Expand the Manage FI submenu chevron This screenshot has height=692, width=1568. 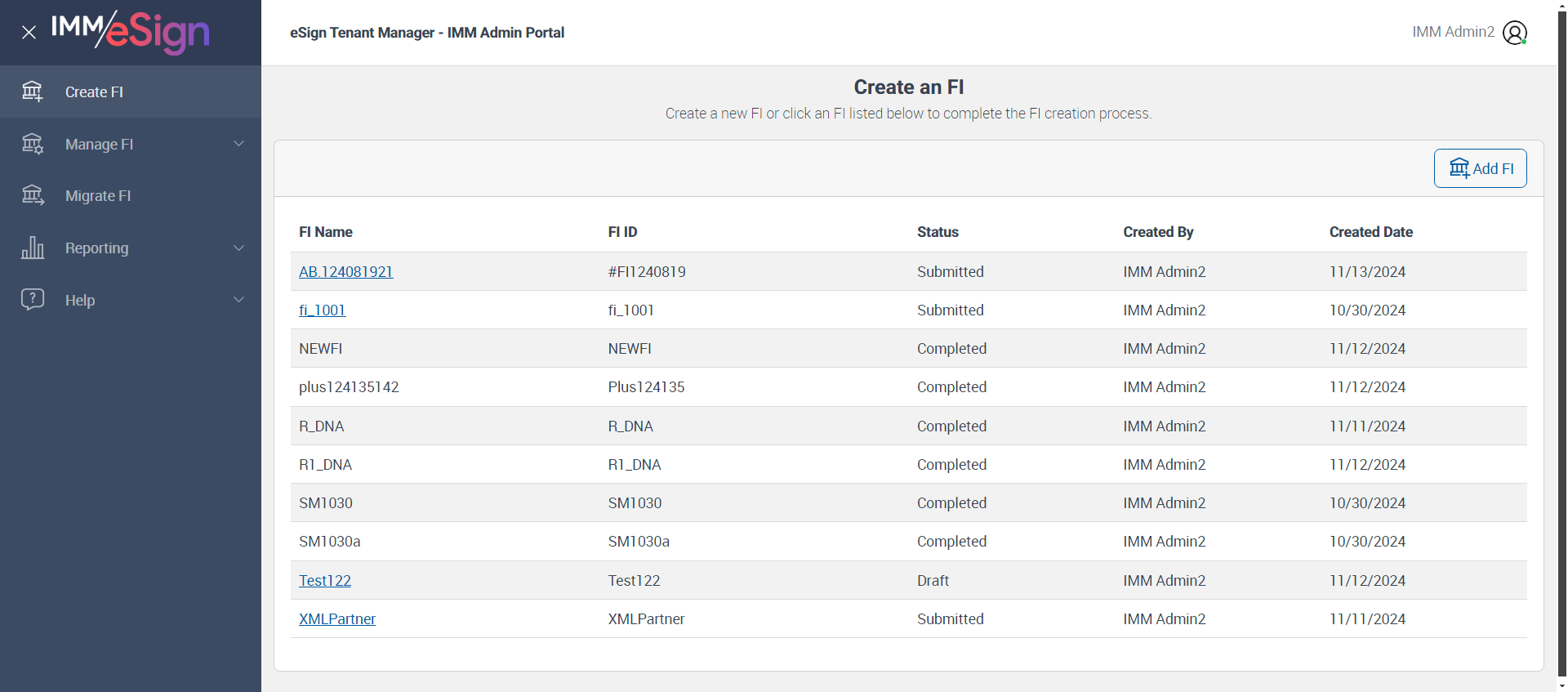pyautogui.click(x=239, y=144)
